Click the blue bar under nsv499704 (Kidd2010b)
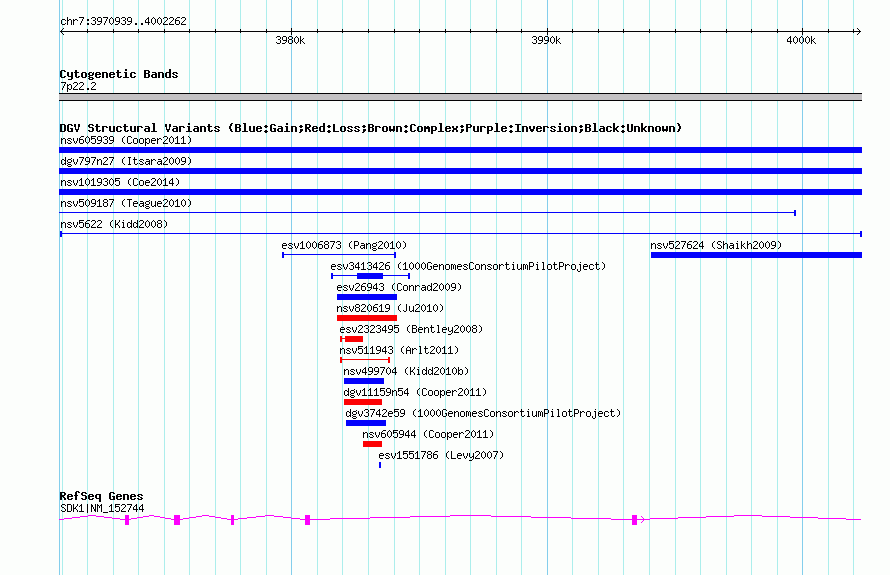The width and height of the screenshot is (890, 575). (364, 381)
